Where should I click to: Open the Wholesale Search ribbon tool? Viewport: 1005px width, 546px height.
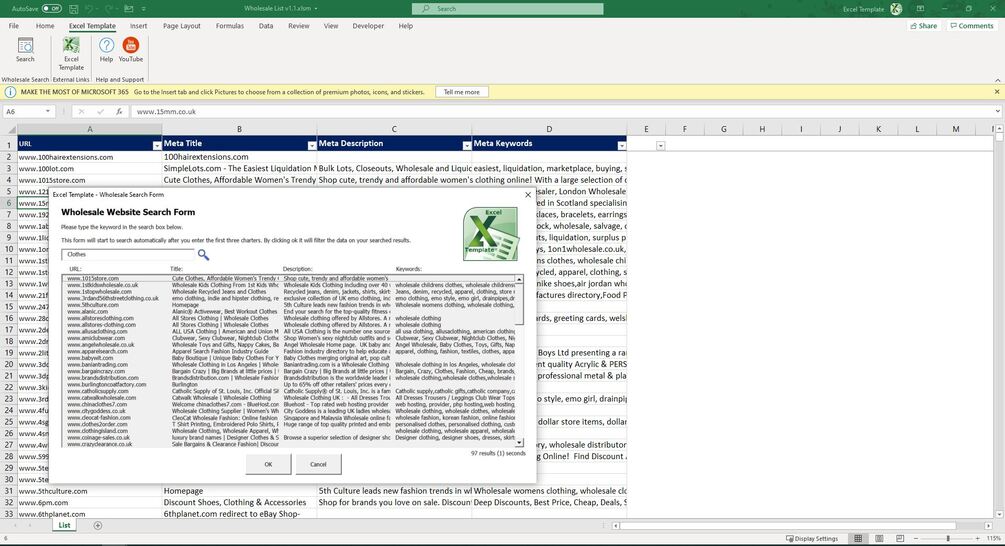coord(25,49)
